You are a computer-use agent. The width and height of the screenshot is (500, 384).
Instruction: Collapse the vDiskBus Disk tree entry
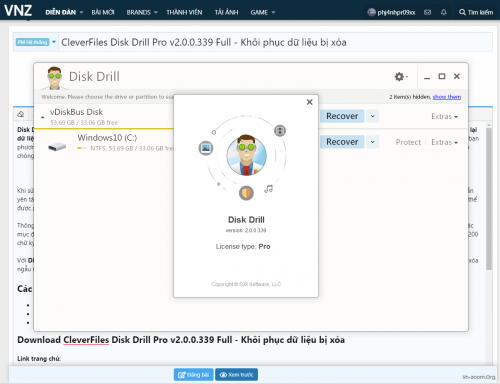click(x=43, y=117)
